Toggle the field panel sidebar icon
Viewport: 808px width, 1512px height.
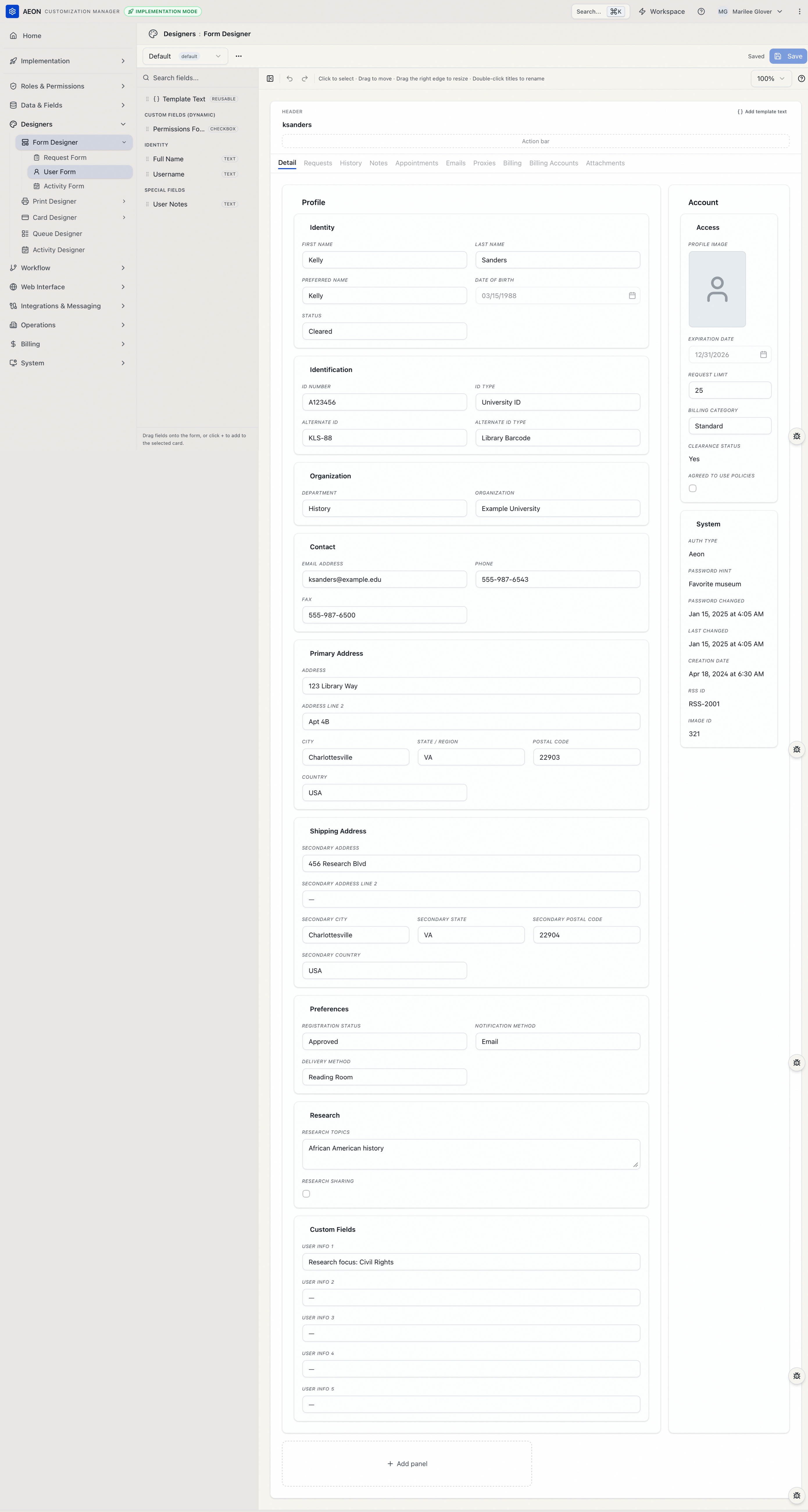tap(270, 79)
